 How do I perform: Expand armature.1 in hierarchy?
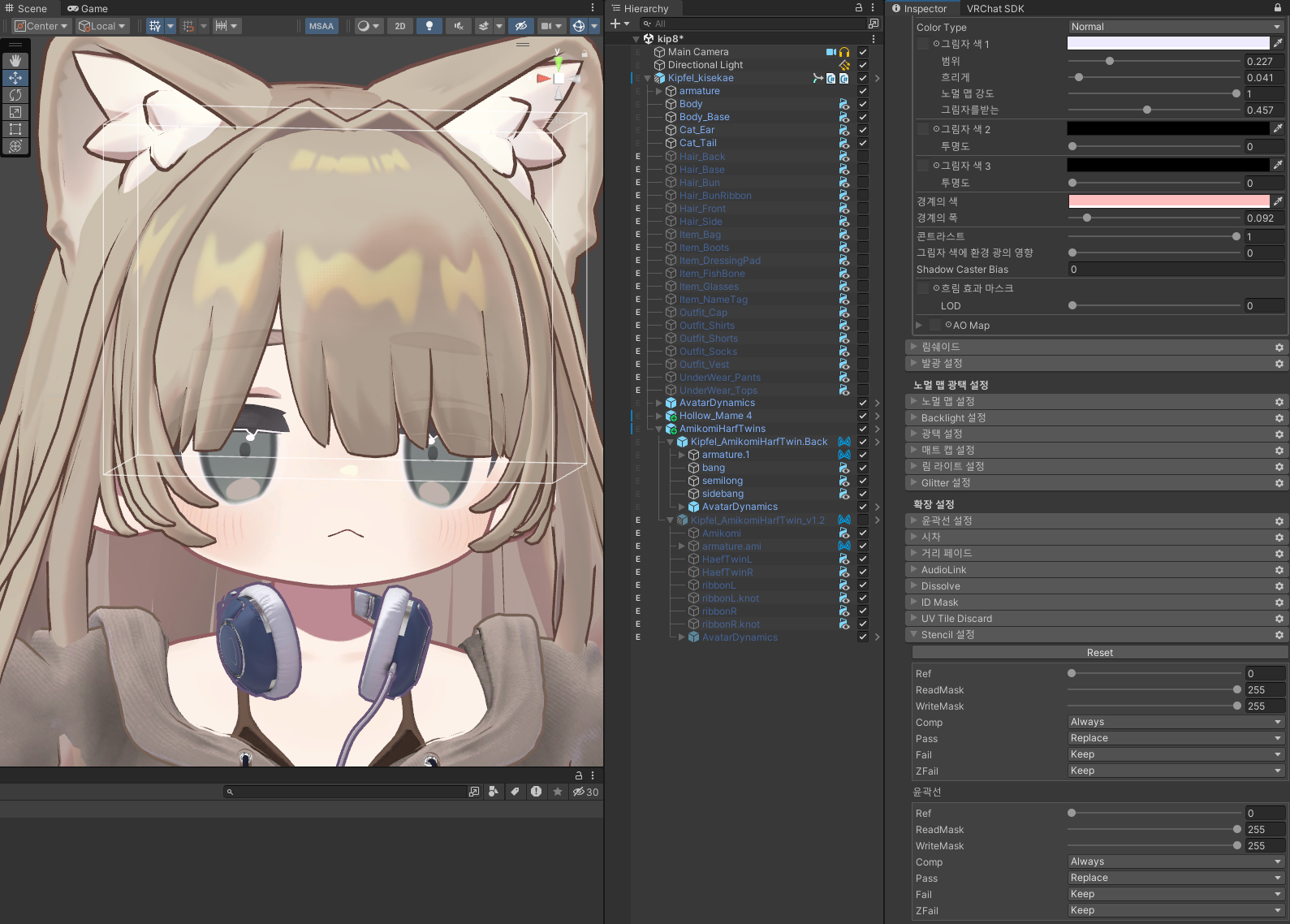click(682, 455)
